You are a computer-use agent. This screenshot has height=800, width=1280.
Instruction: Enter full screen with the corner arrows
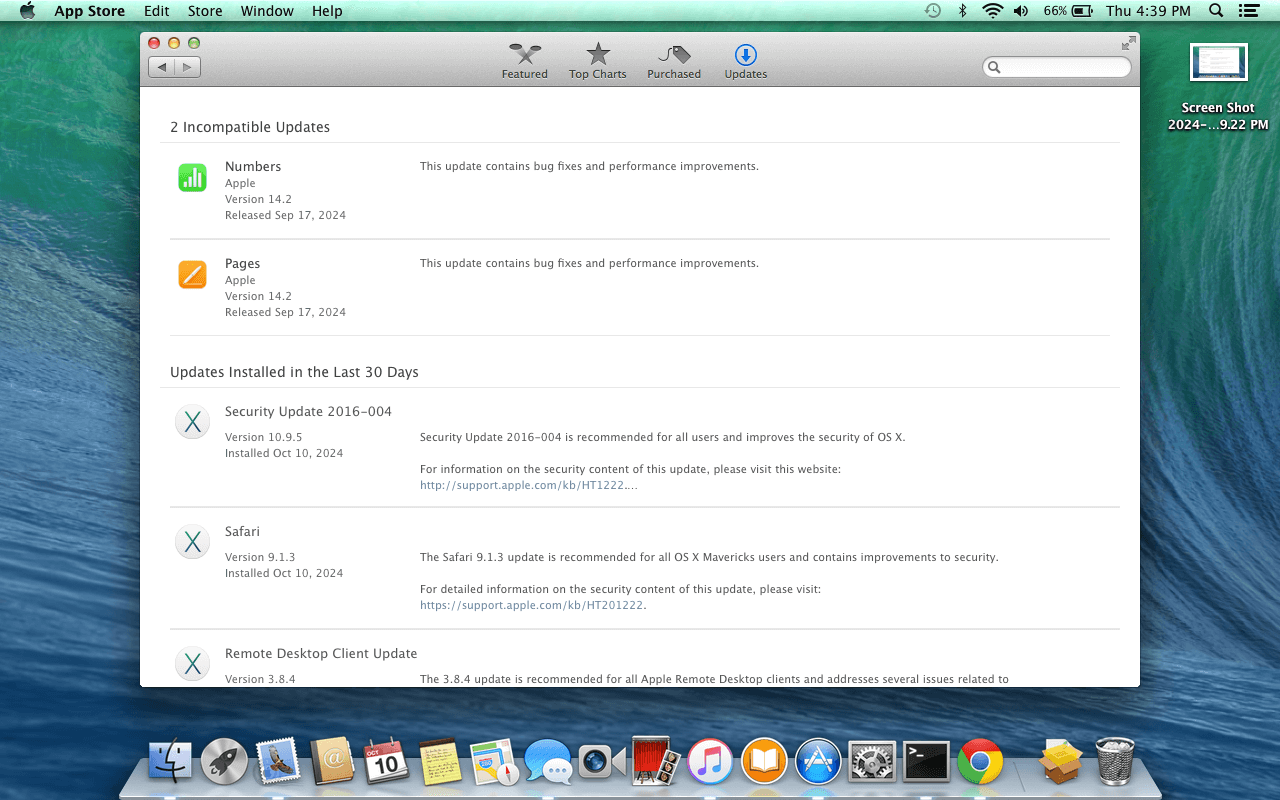point(1128,44)
